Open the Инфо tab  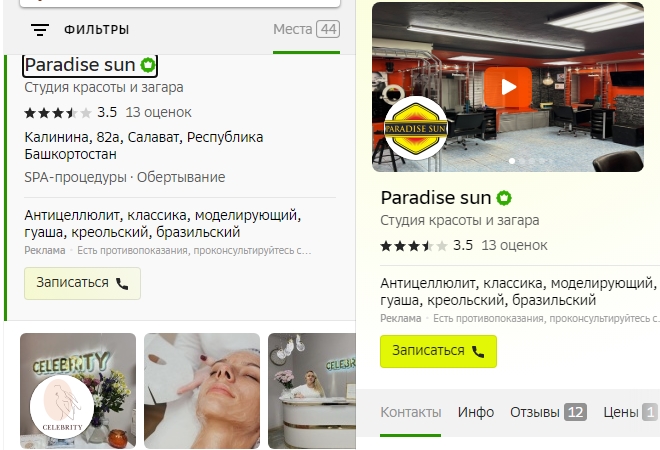pos(476,412)
